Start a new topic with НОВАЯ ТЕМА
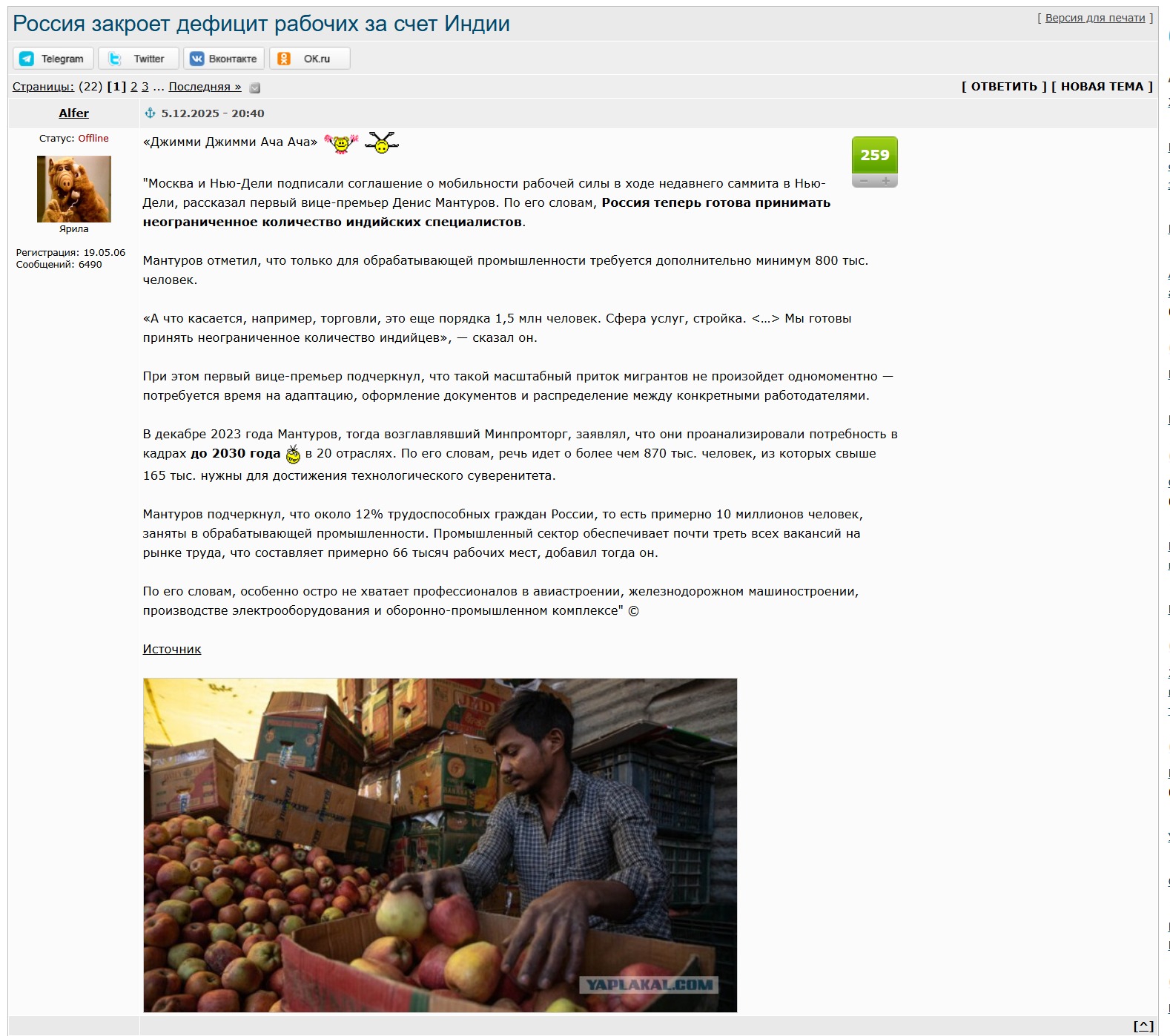Viewport: 1170px width, 1036px height. pyautogui.click(x=1102, y=87)
